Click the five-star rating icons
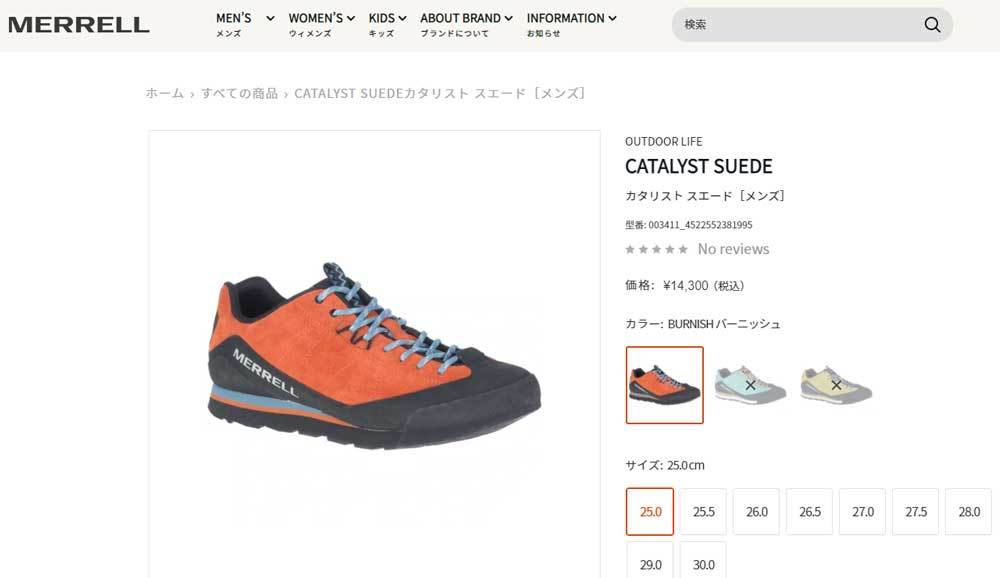Viewport: 1000px width, 578px height. [x=656, y=249]
